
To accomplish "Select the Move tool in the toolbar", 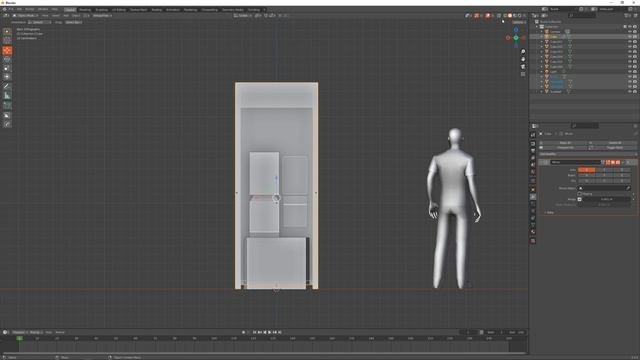I will [x=7, y=50].
